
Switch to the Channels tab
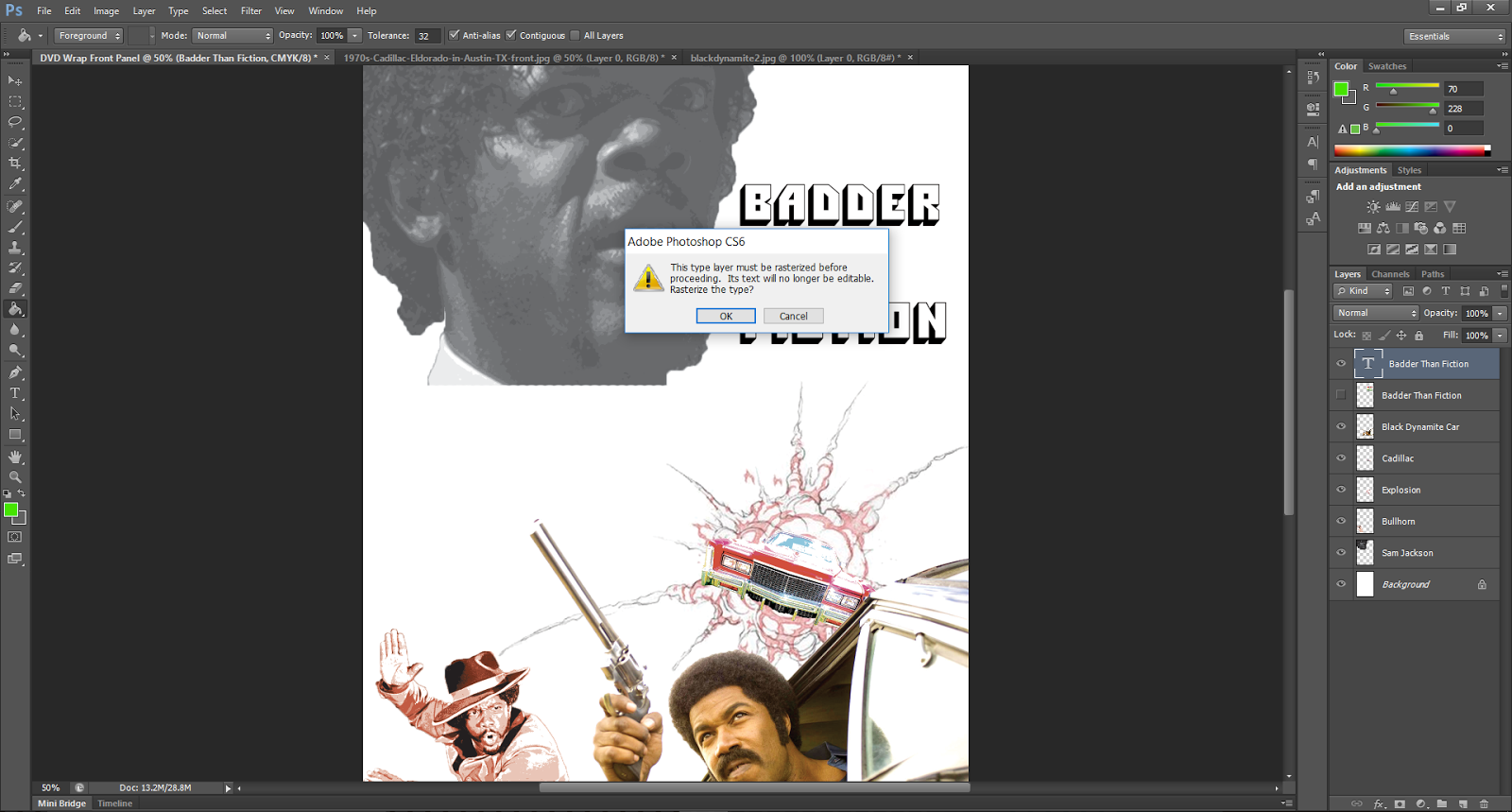1390,274
